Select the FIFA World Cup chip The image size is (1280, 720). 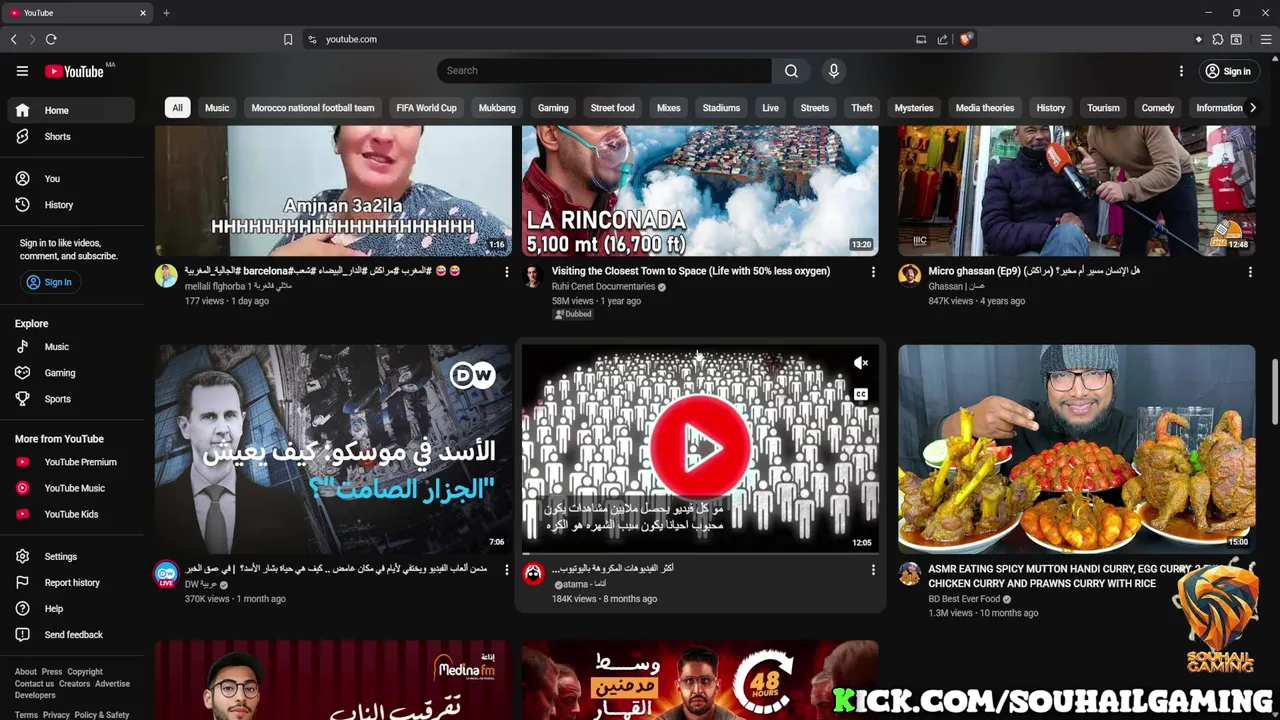pyautogui.click(x=426, y=108)
